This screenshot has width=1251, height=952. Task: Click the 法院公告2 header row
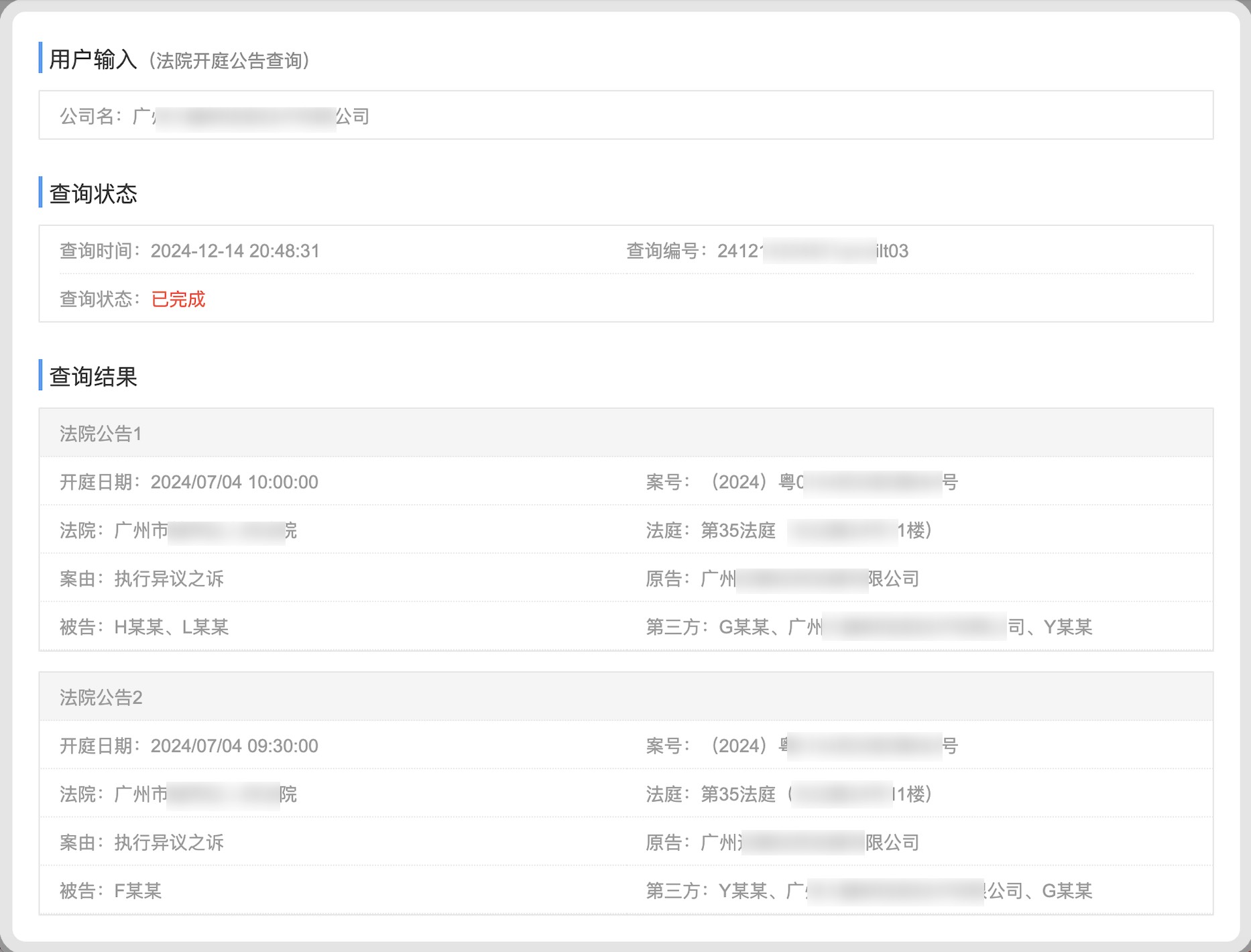625,698
